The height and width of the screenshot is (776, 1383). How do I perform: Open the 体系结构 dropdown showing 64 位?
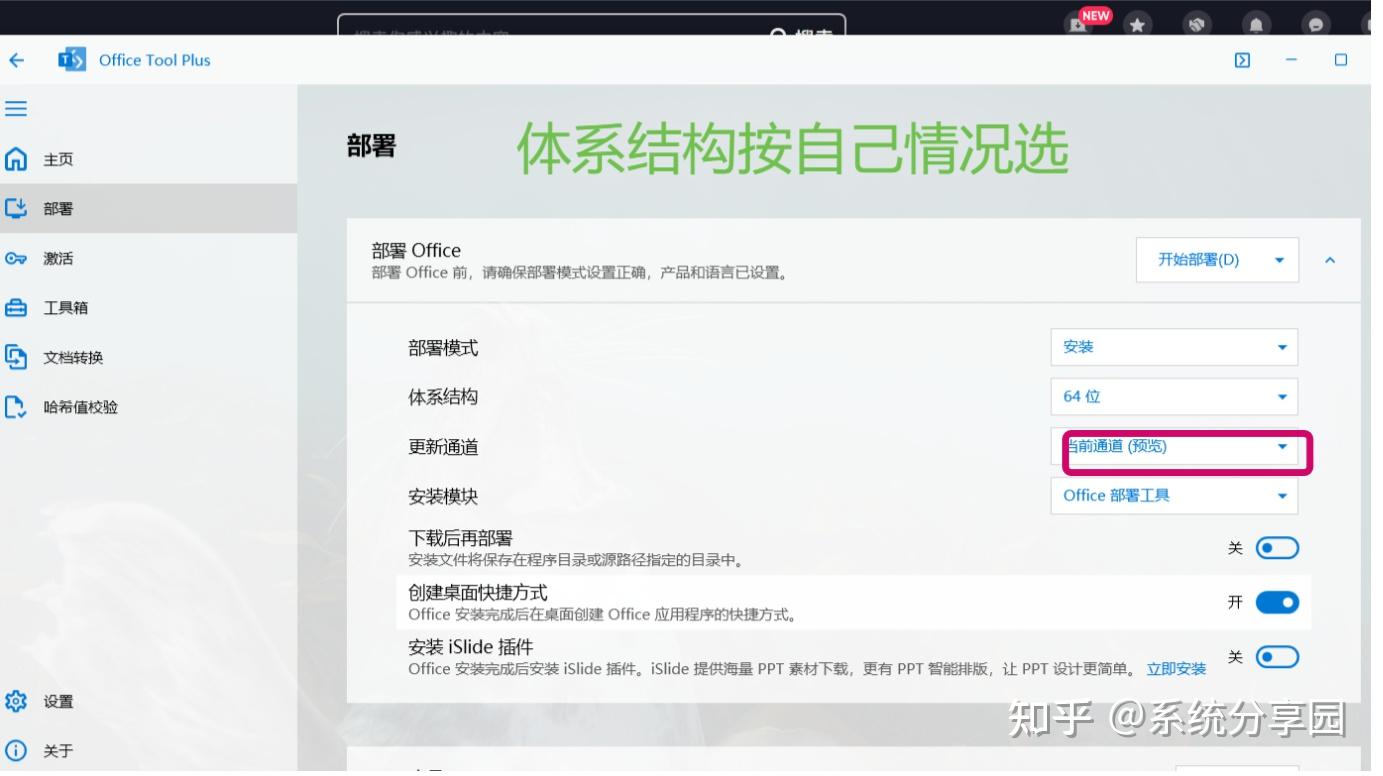pyautogui.click(x=1174, y=397)
